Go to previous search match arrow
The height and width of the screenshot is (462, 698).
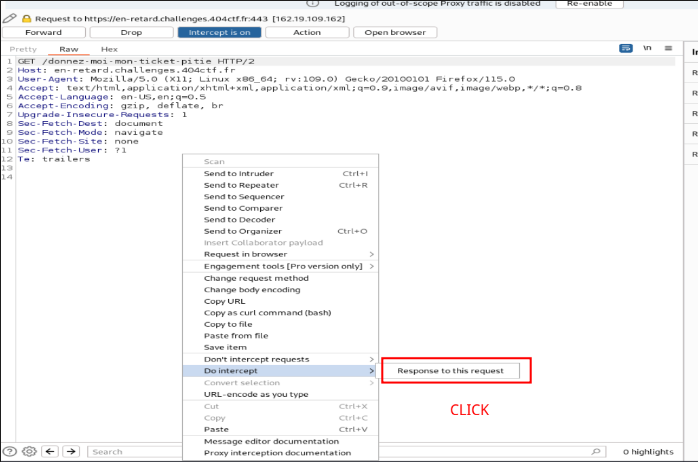tap(51, 452)
